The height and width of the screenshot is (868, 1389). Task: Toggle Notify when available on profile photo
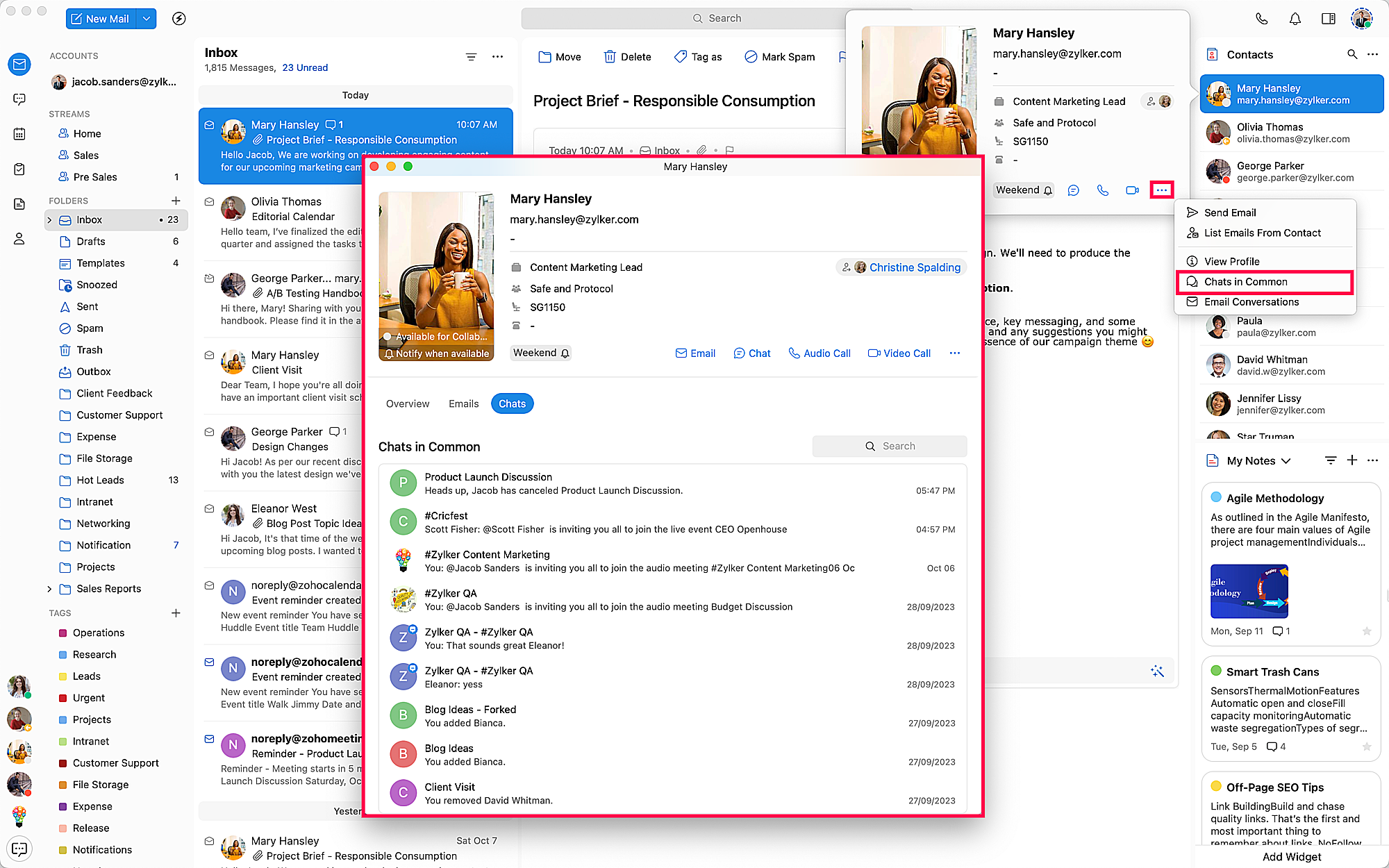(x=437, y=353)
